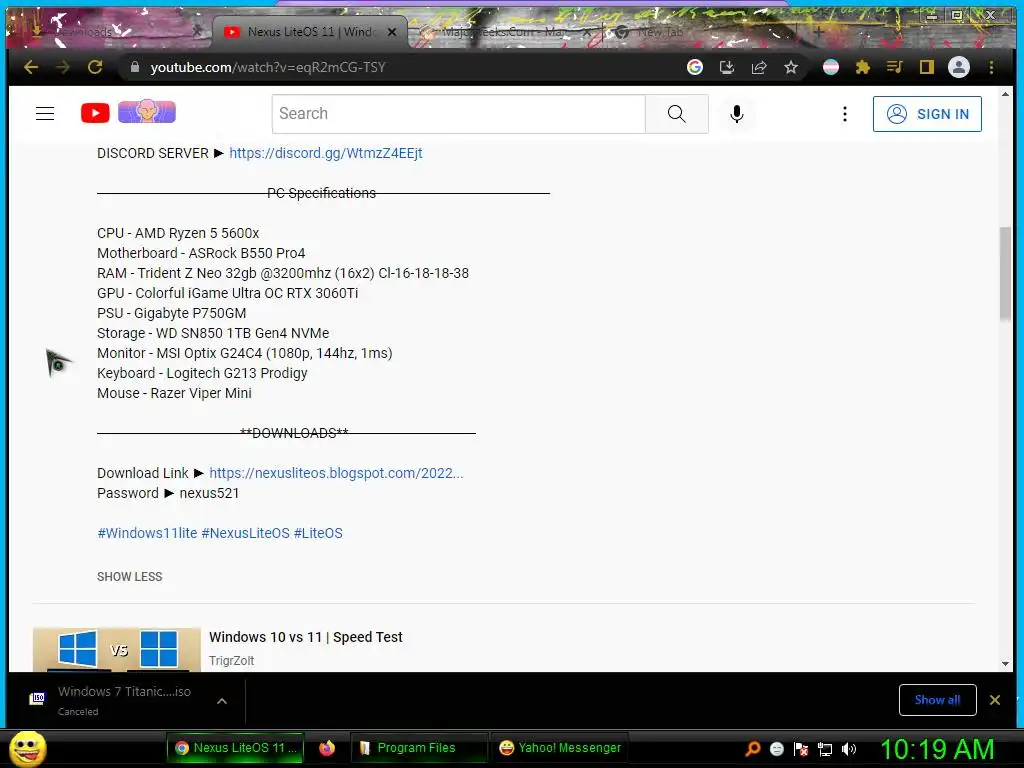Open the media controls icon
The height and width of the screenshot is (768, 1024).
895,67
